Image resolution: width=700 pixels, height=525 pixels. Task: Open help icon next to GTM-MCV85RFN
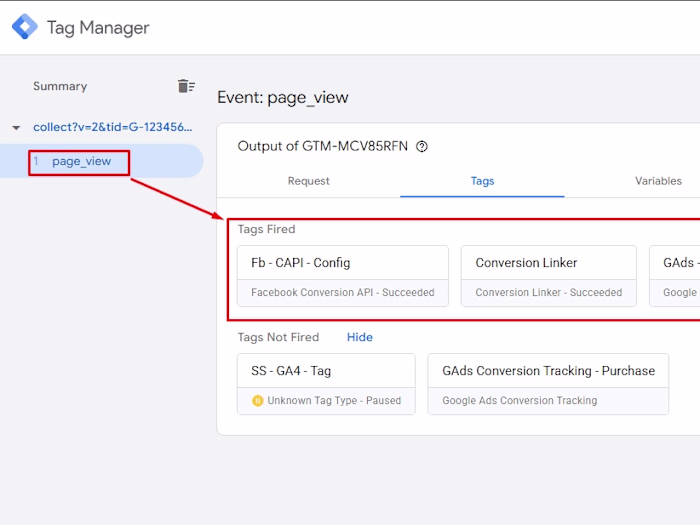(422, 146)
